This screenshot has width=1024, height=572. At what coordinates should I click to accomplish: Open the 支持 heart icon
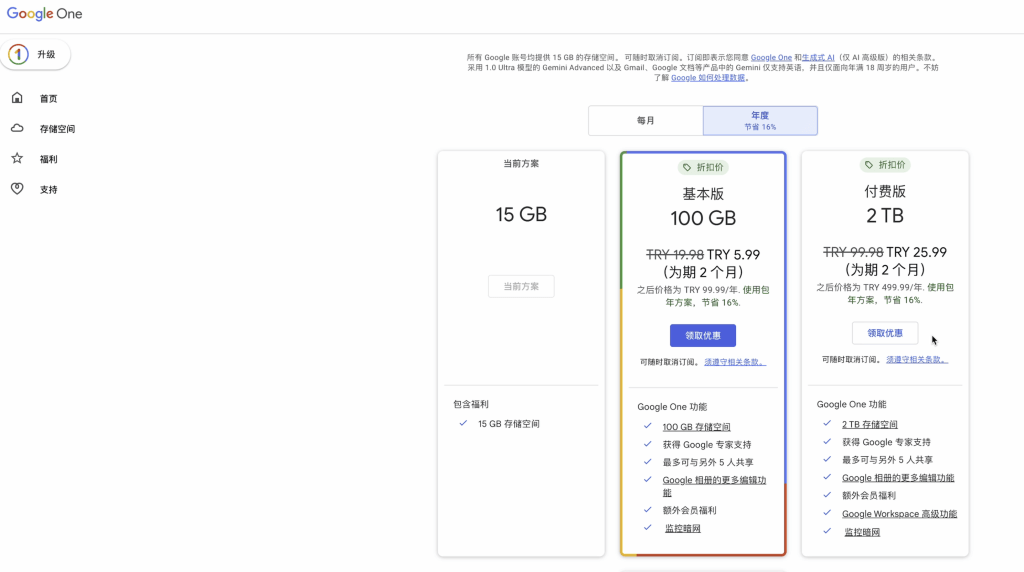[17, 189]
